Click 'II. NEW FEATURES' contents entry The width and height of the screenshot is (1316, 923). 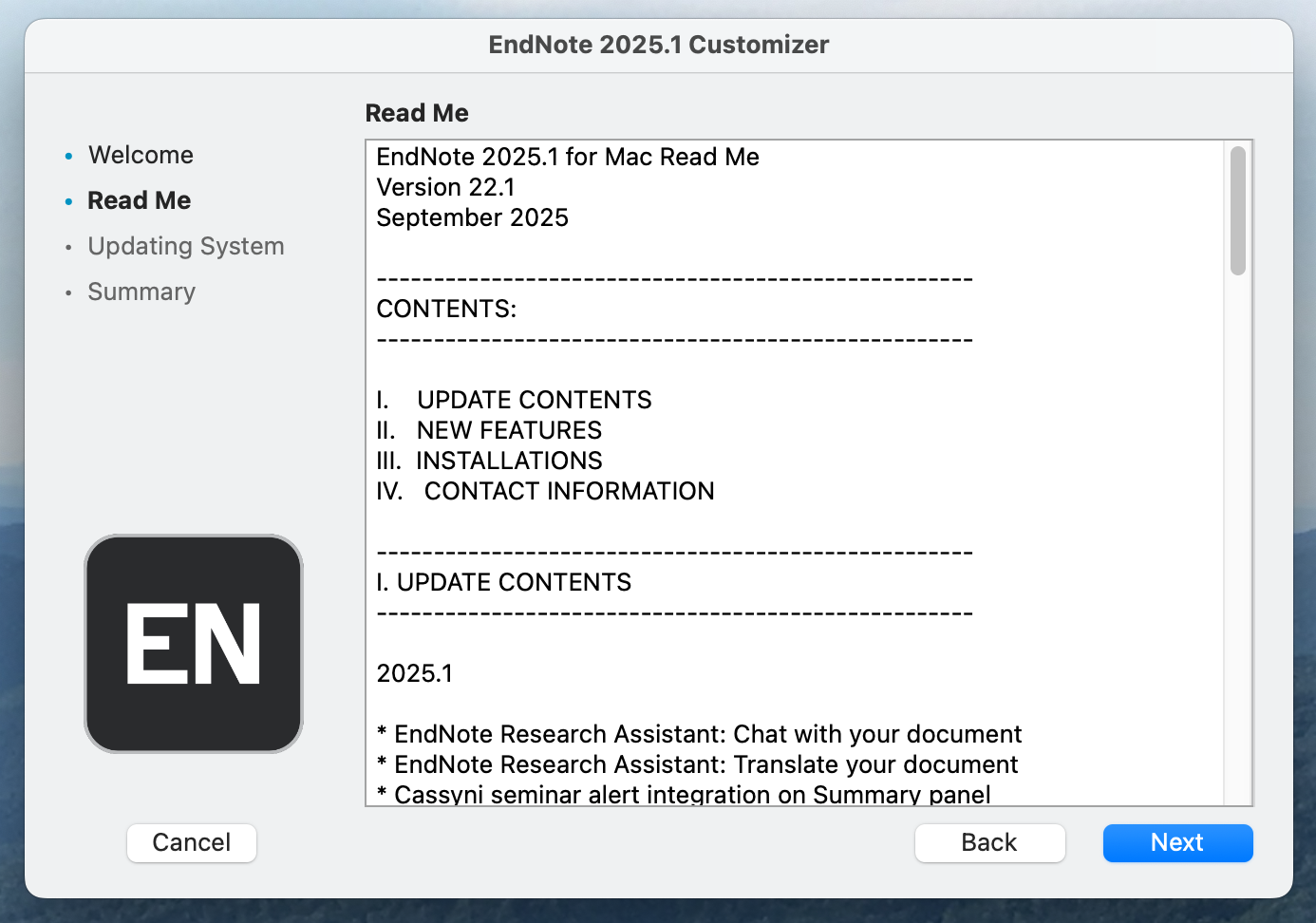[489, 430]
